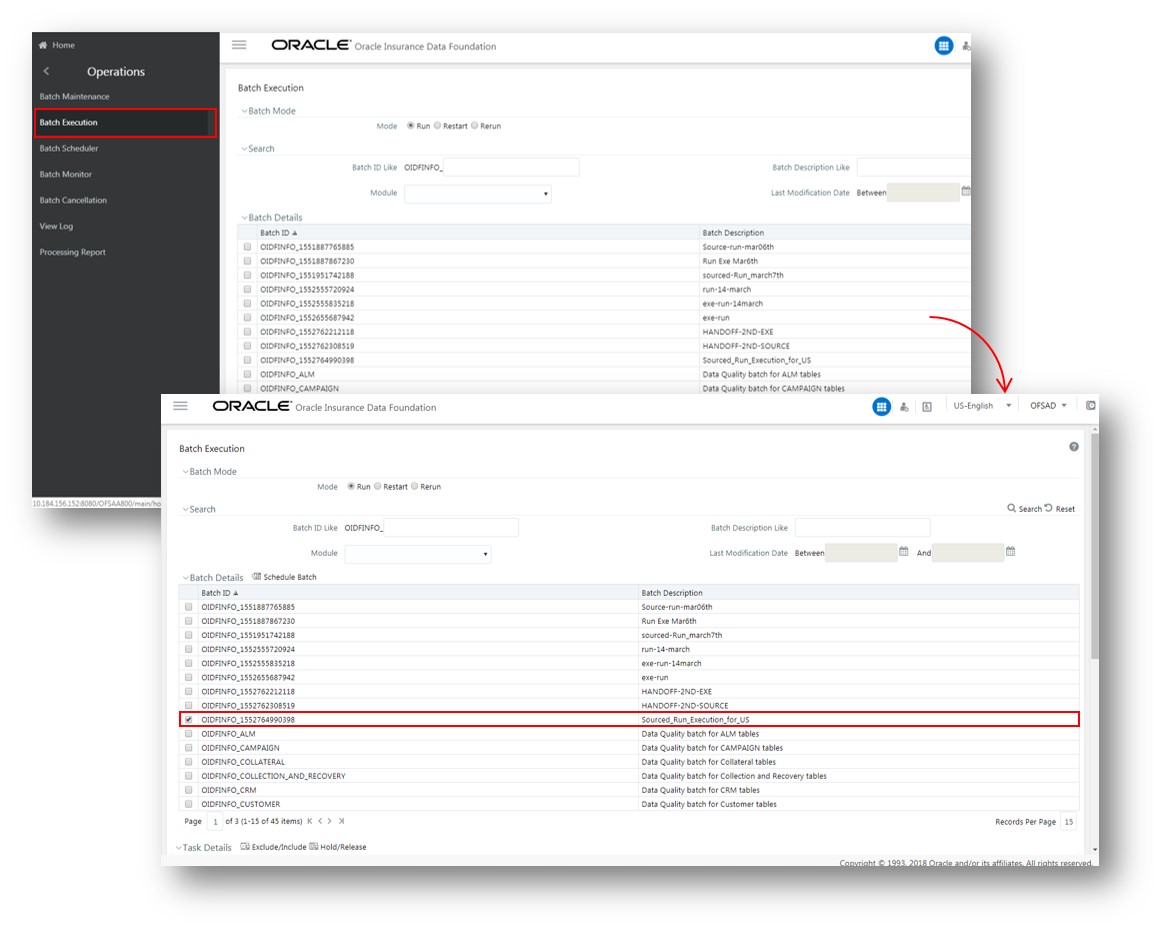Click the Exclude/Include icon in Task Details
Viewport: 1164px width, 931px height.
245,846
